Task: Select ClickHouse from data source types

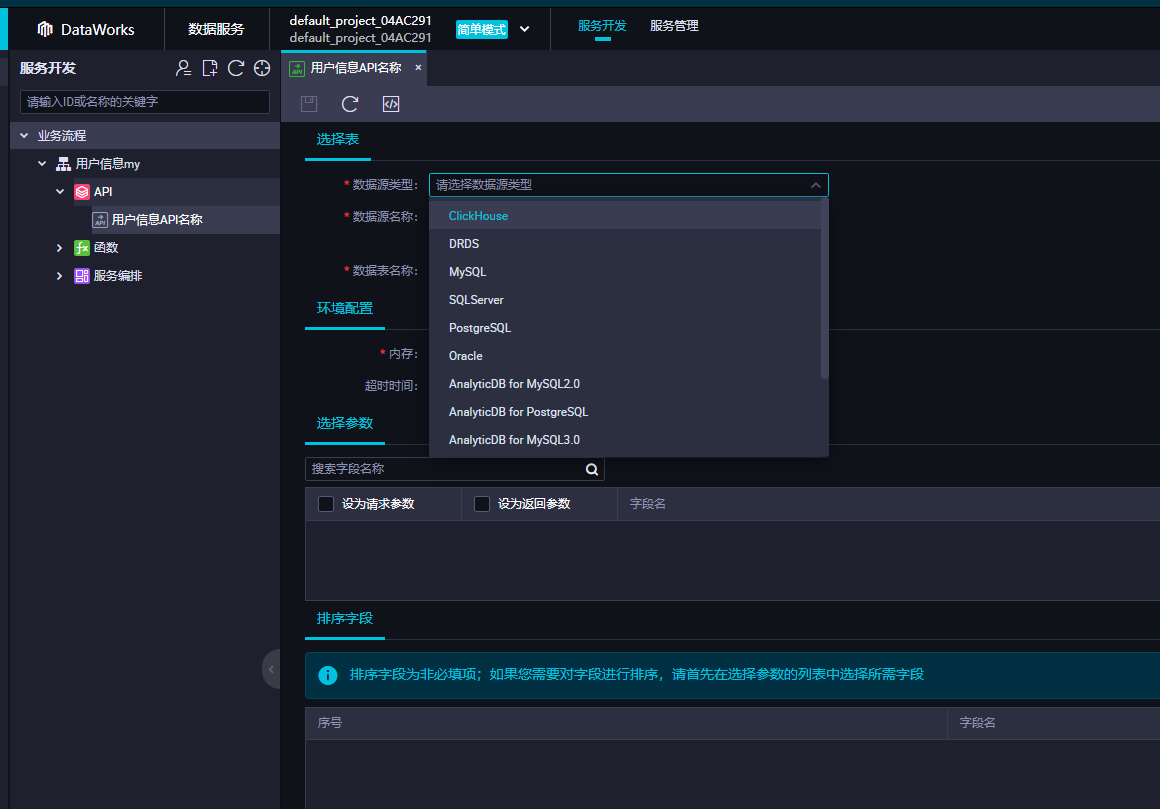Action: 625,216
